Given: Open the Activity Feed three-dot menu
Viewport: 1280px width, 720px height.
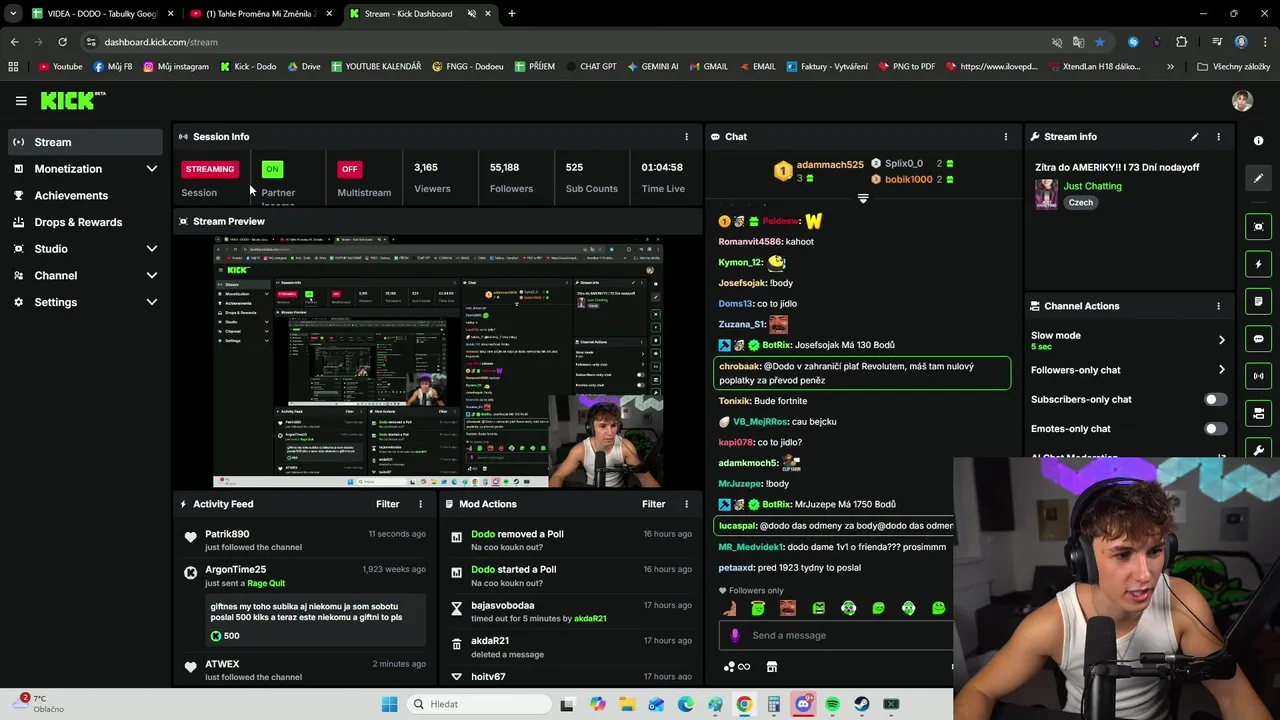Looking at the screenshot, I should pyautogui.click(x=420, y=504).
